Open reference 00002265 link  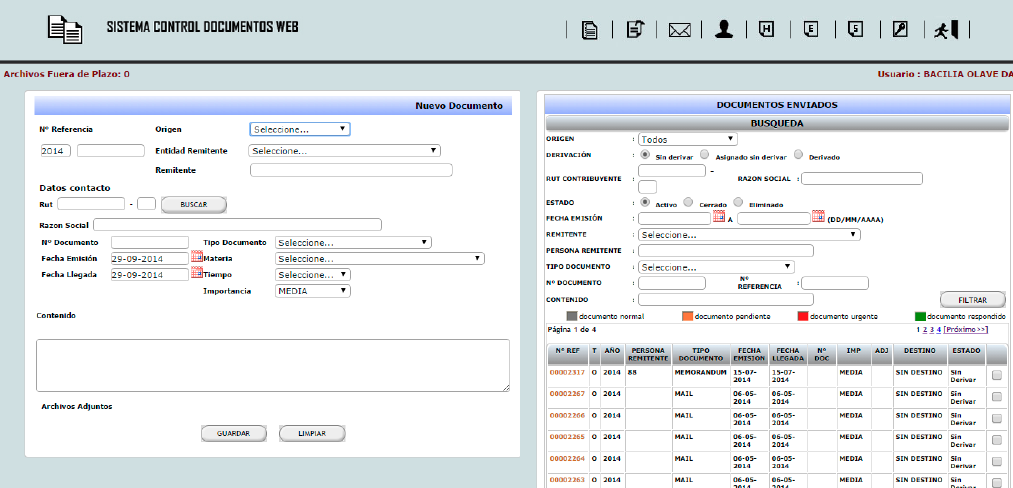click(x=567, y=437)
